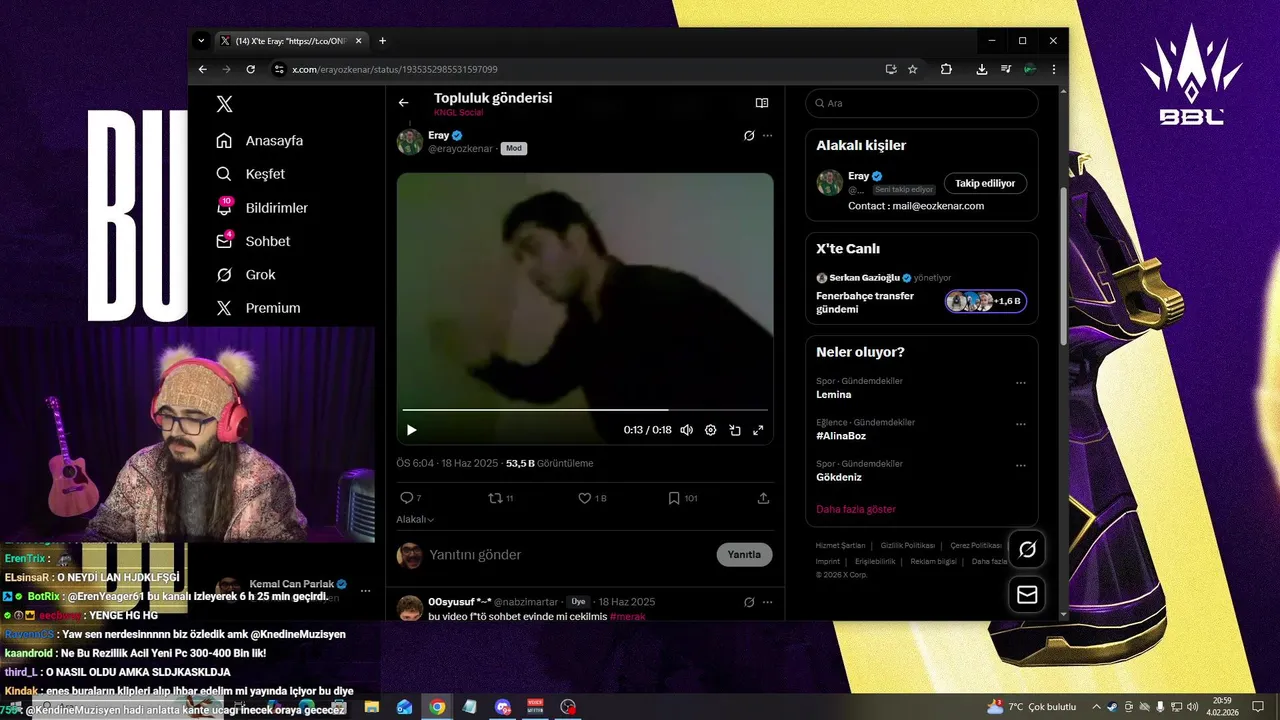Open more options for Gökdeniz trend
This screenshot has width=1280, height=720.
(1021, 465)
